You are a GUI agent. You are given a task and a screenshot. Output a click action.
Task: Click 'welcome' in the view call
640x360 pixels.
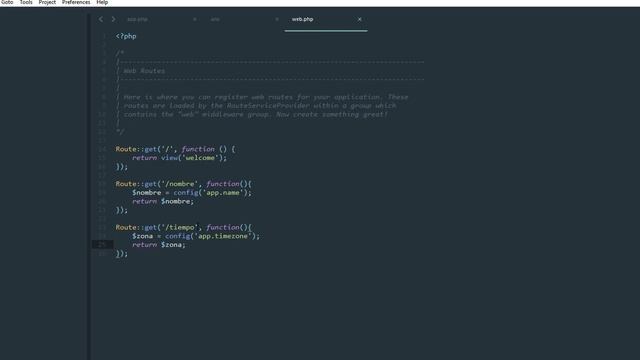click(200, 158)
